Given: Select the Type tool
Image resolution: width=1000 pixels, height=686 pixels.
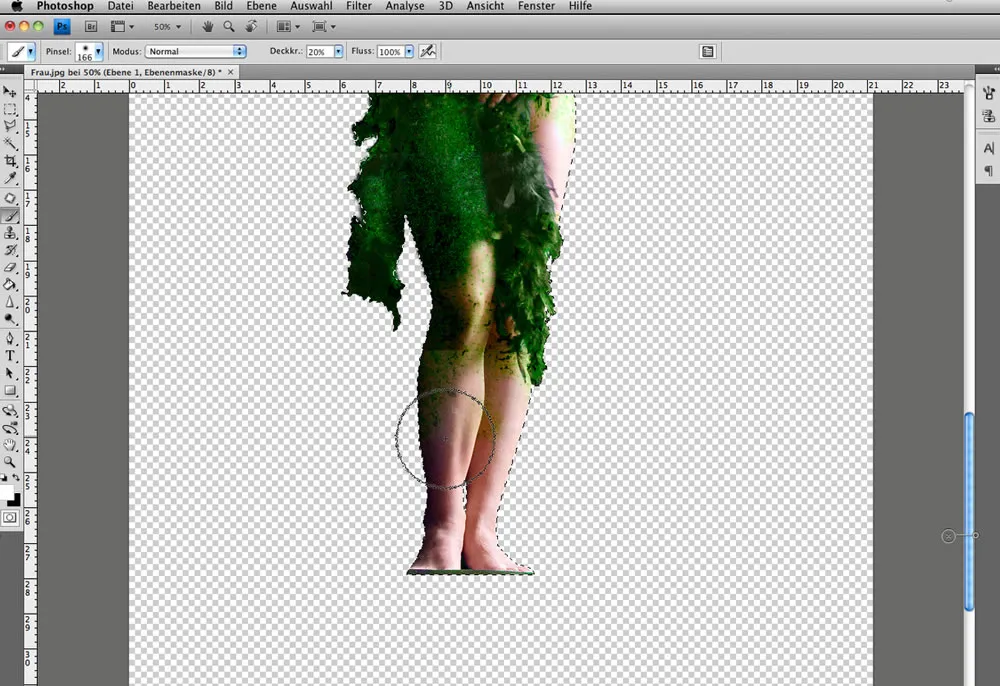Looking at the screenshot, I should (12, 357).
